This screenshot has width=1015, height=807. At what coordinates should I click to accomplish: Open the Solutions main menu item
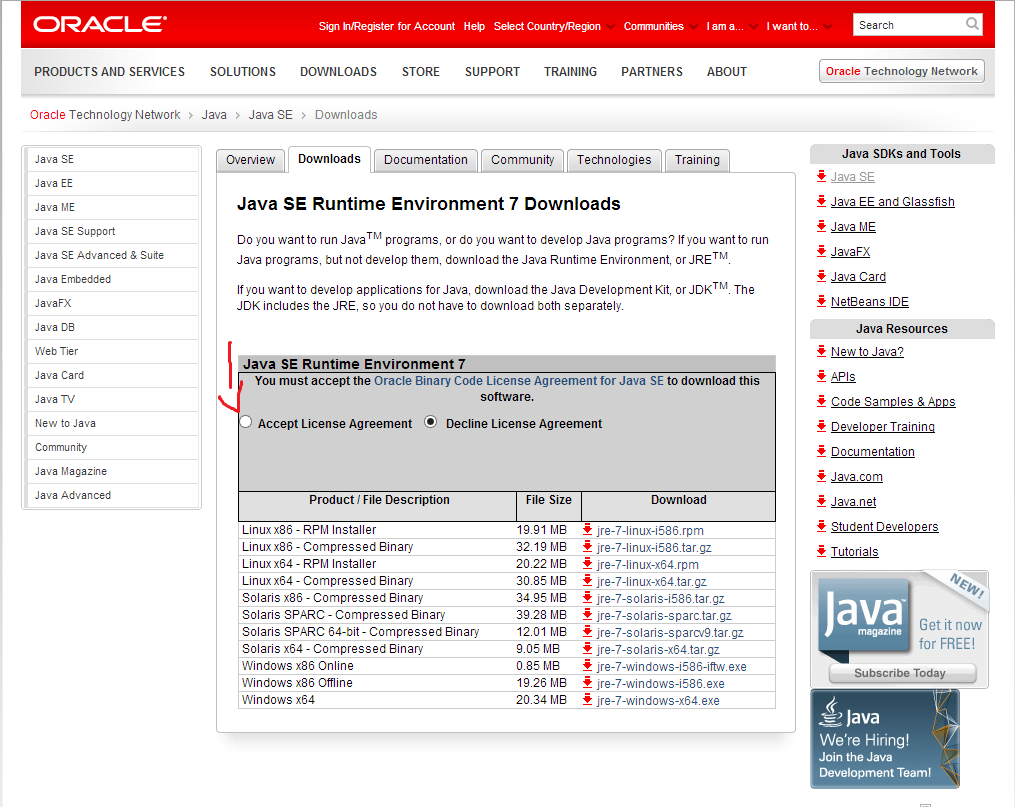click(x=243, y=72)
